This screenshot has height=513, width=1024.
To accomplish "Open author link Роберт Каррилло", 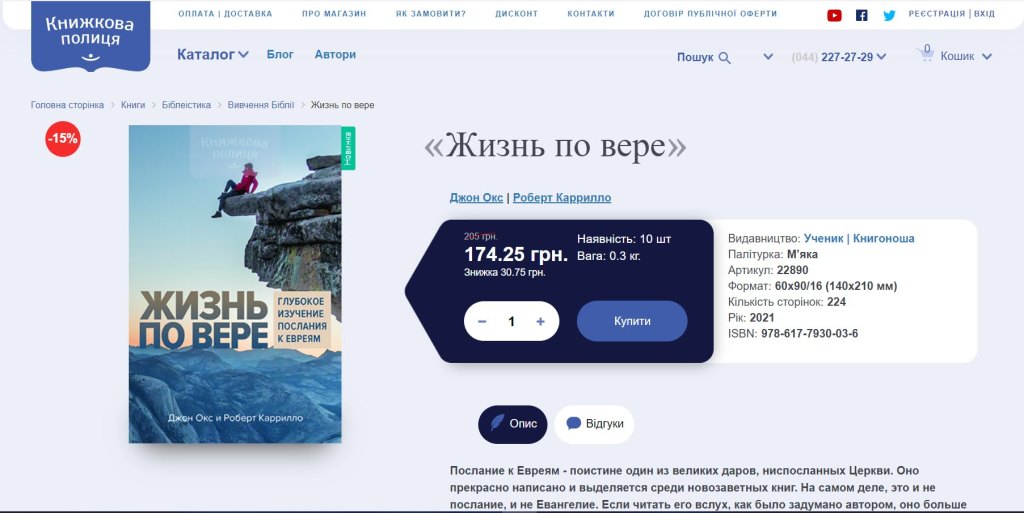I will pyautogui.click(x=562, y=198).
